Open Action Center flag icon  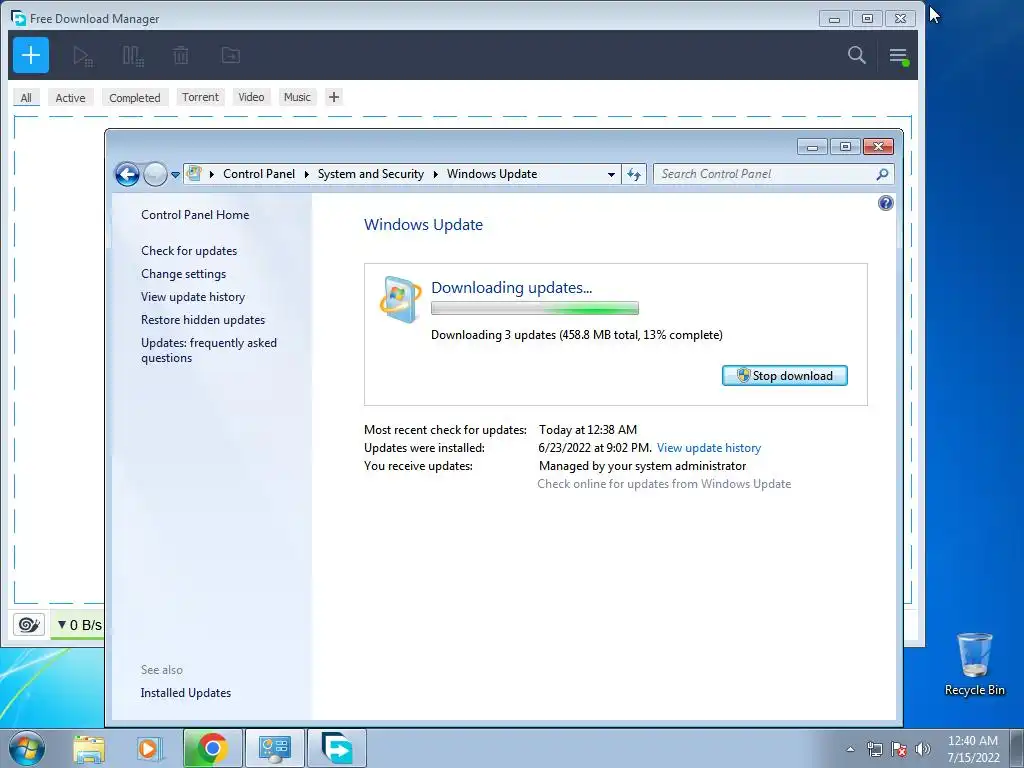pyautogui.click(x=899, y=749)
